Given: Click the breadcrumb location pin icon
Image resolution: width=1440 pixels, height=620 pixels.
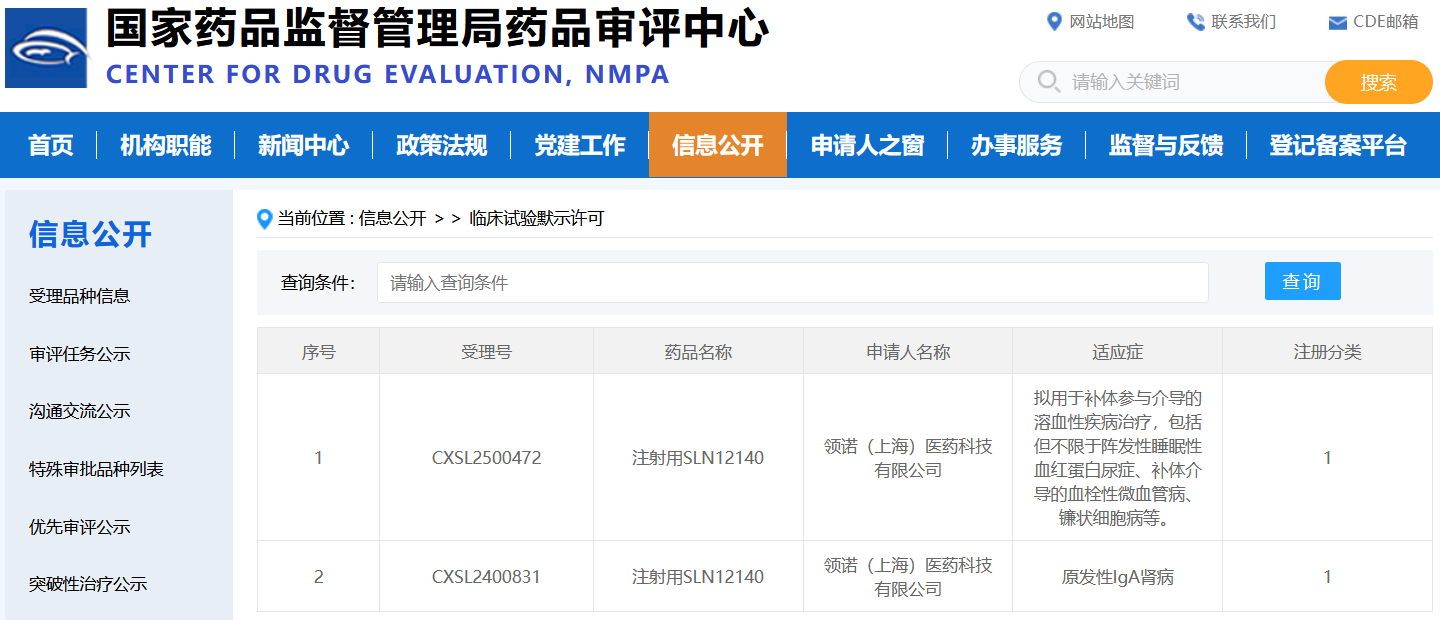Looking at the screenshot, I should (264, 219).
